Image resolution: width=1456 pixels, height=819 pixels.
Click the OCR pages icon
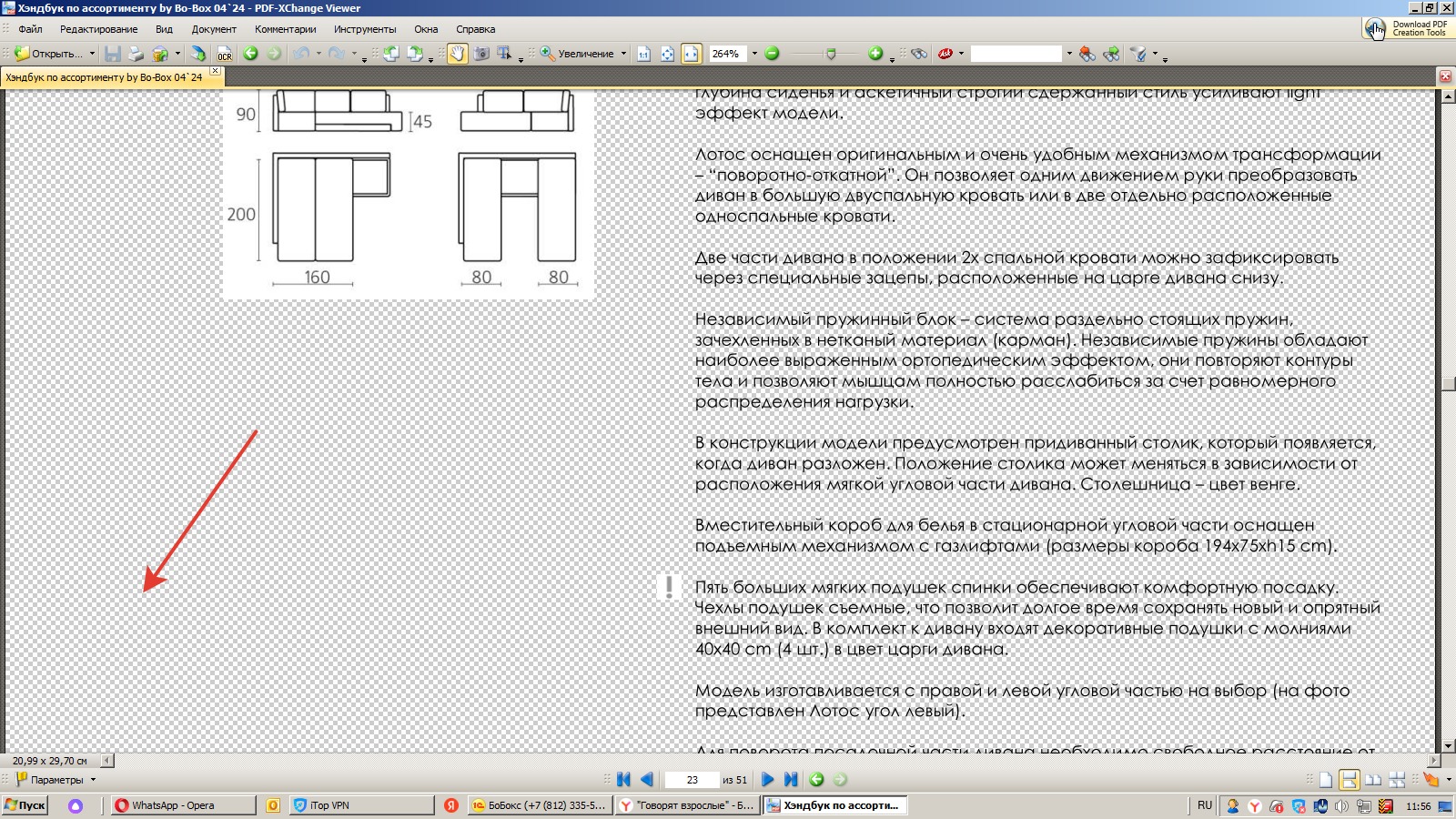pos(225,54)
